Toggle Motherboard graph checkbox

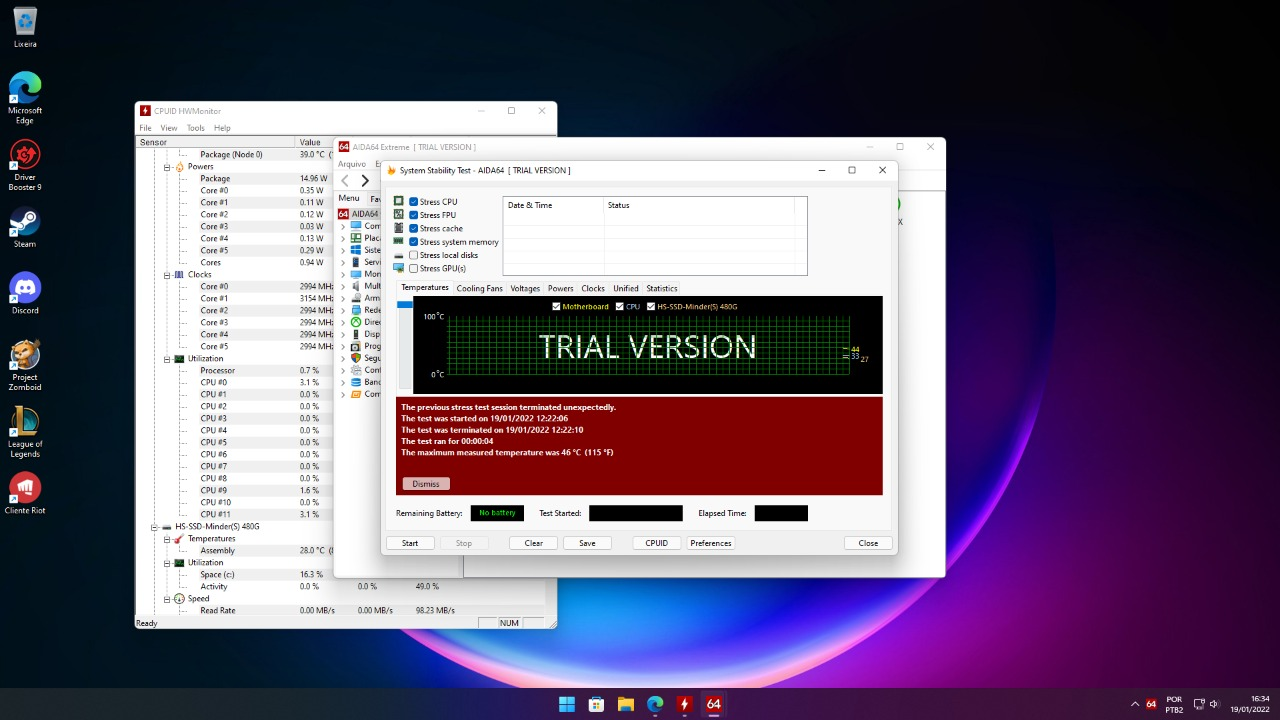point(557,307)
